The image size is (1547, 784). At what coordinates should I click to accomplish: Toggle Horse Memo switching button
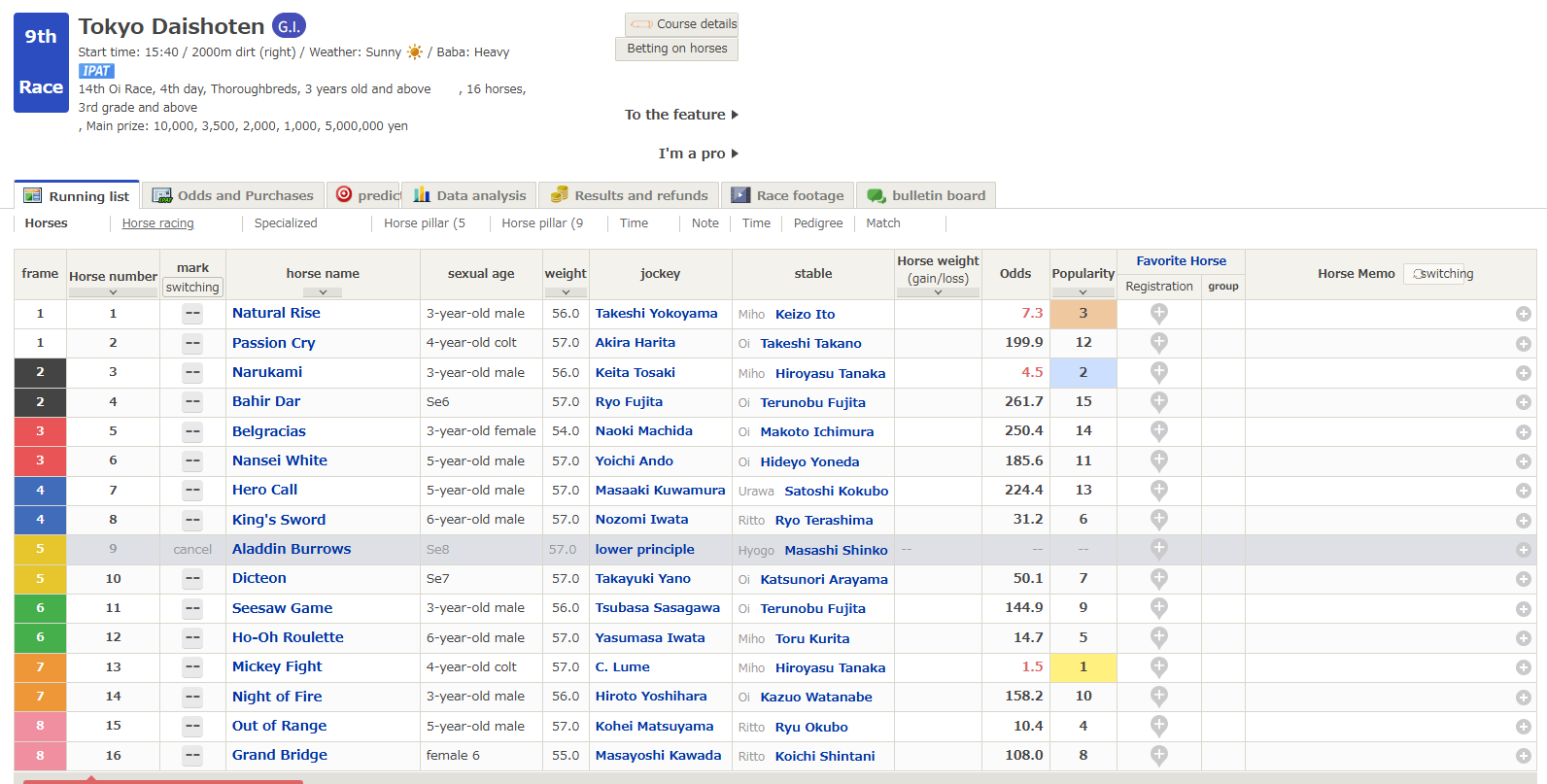click(x=1434, y=274)
